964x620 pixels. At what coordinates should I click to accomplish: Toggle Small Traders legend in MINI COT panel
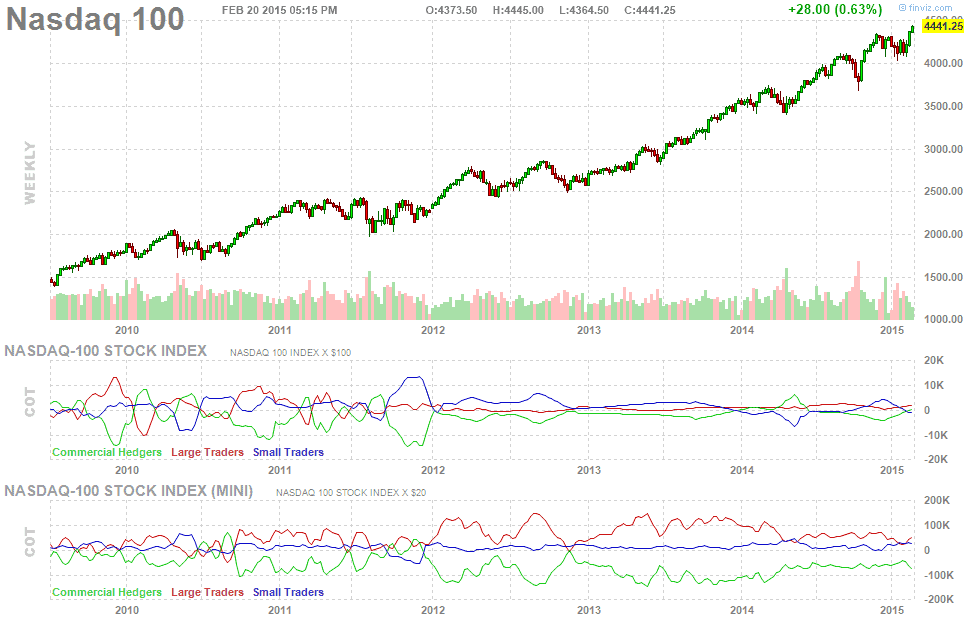tap(289, 592)
